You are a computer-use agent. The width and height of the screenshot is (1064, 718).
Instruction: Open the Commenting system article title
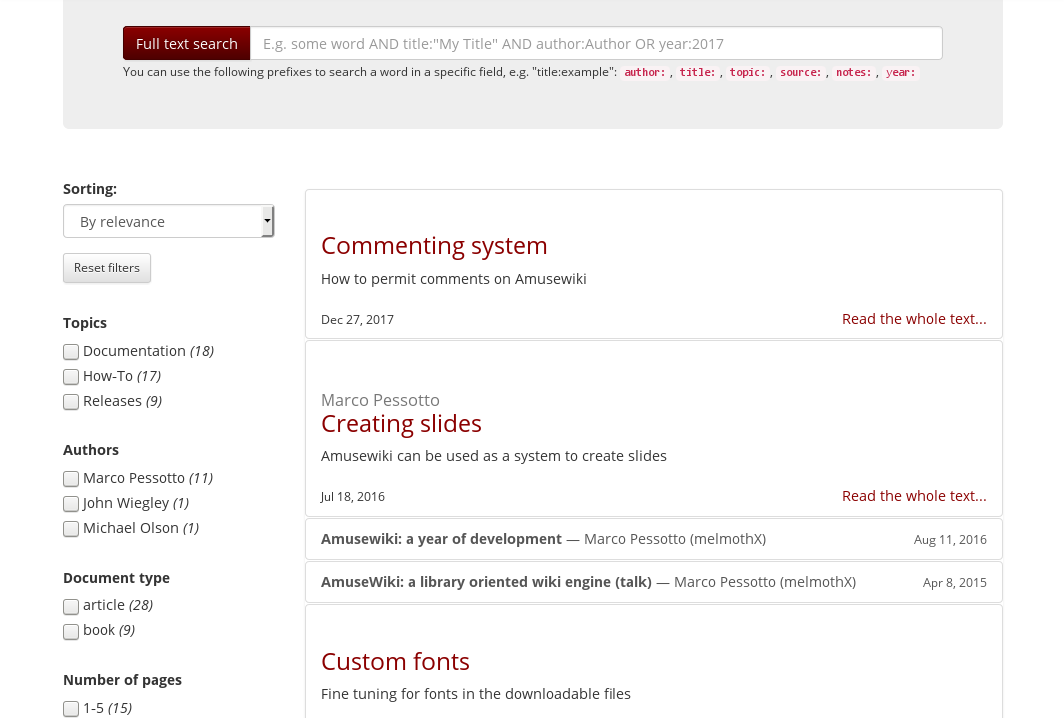click(x=434, y=246)
